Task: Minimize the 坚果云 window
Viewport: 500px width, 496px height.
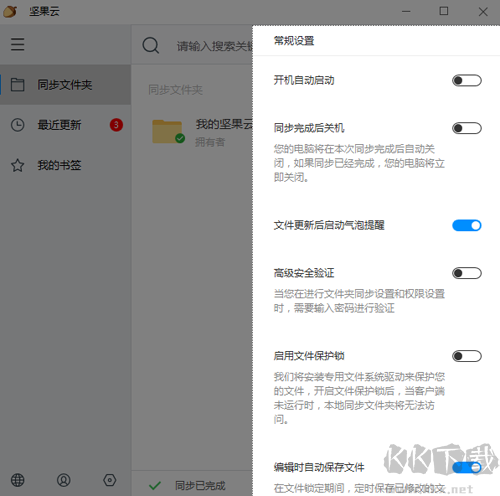Action: coord(406,11)
